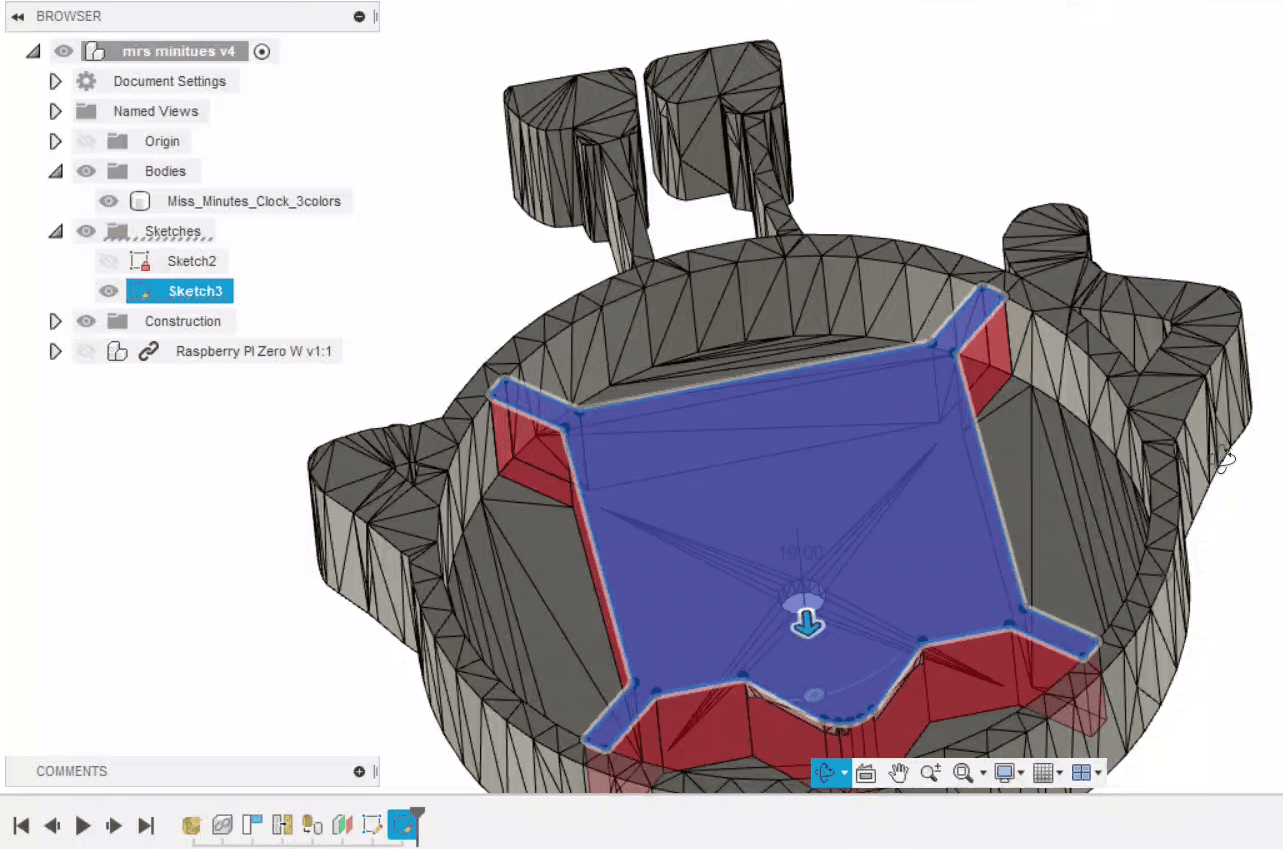Open Display Settings from navigation bar
Image resolution: width=1283 pixels, height=849 pixels.
tap(1007, 772)
